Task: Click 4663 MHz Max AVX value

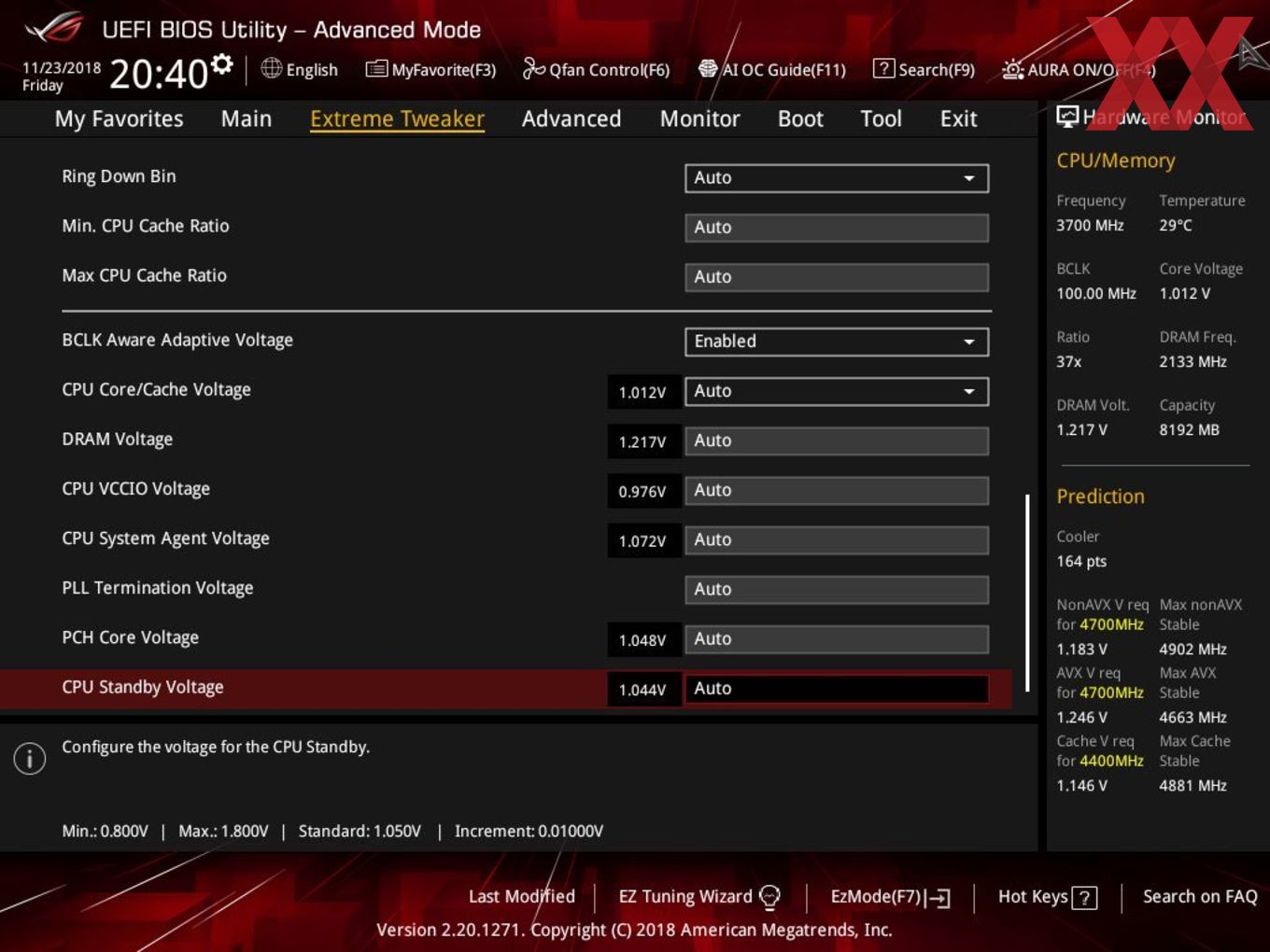Action: (x=1192, y=717)
